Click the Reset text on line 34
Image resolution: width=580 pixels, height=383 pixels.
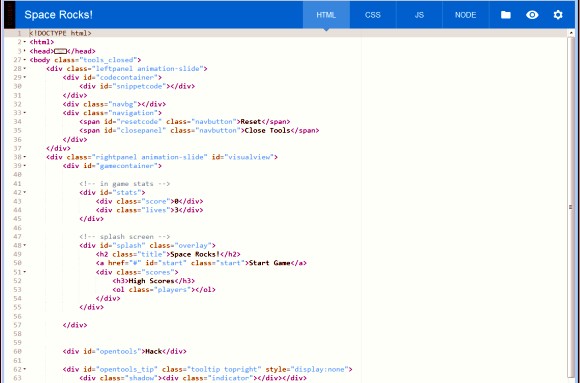251,122
